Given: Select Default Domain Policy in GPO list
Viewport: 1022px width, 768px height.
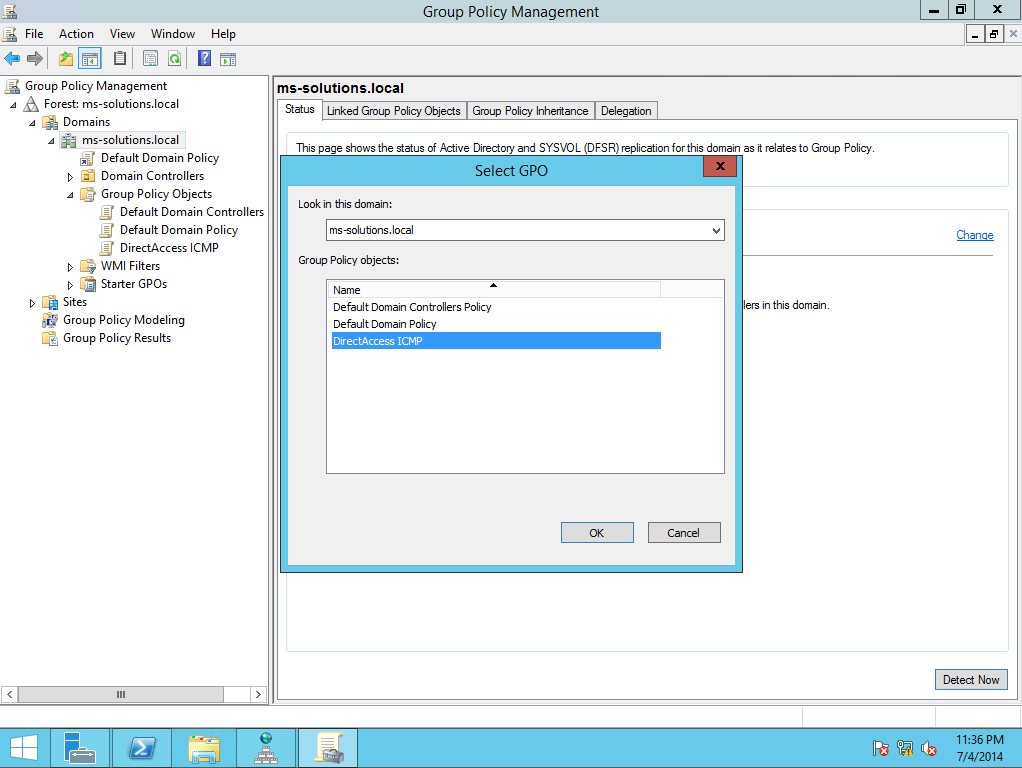Looking at the screenshot, I should (385, 324).
